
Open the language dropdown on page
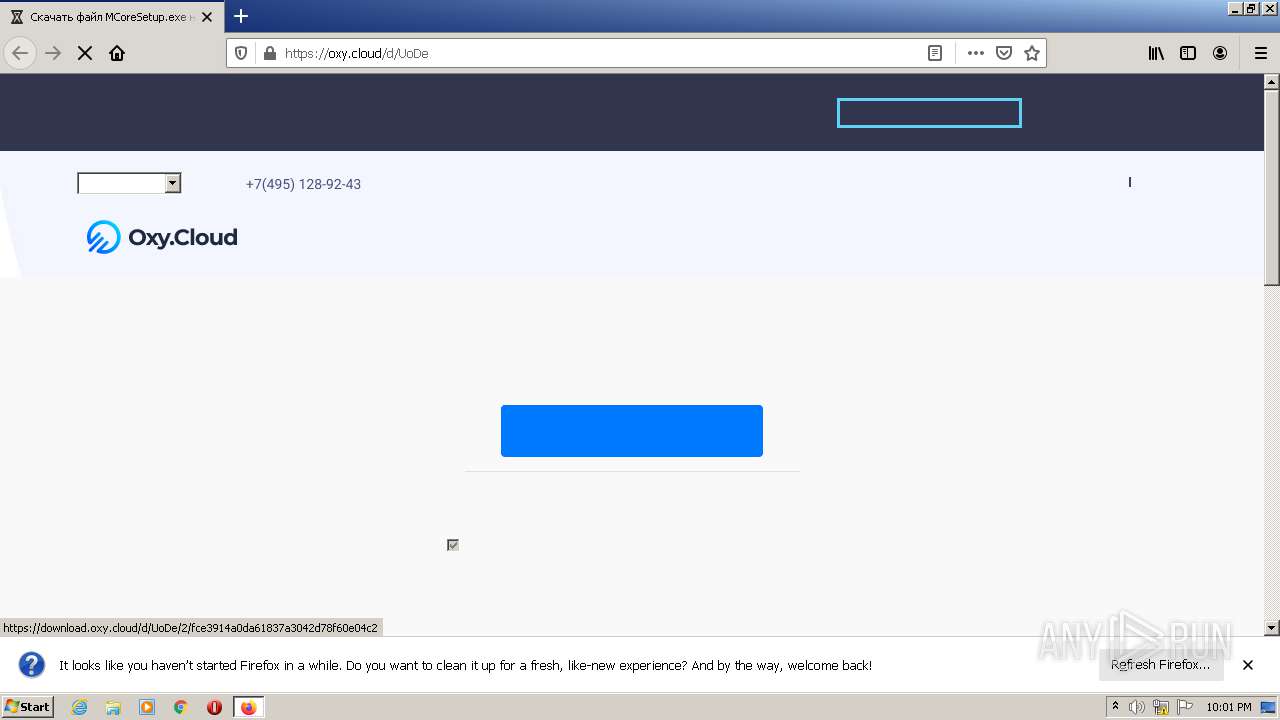coord(129,183)
